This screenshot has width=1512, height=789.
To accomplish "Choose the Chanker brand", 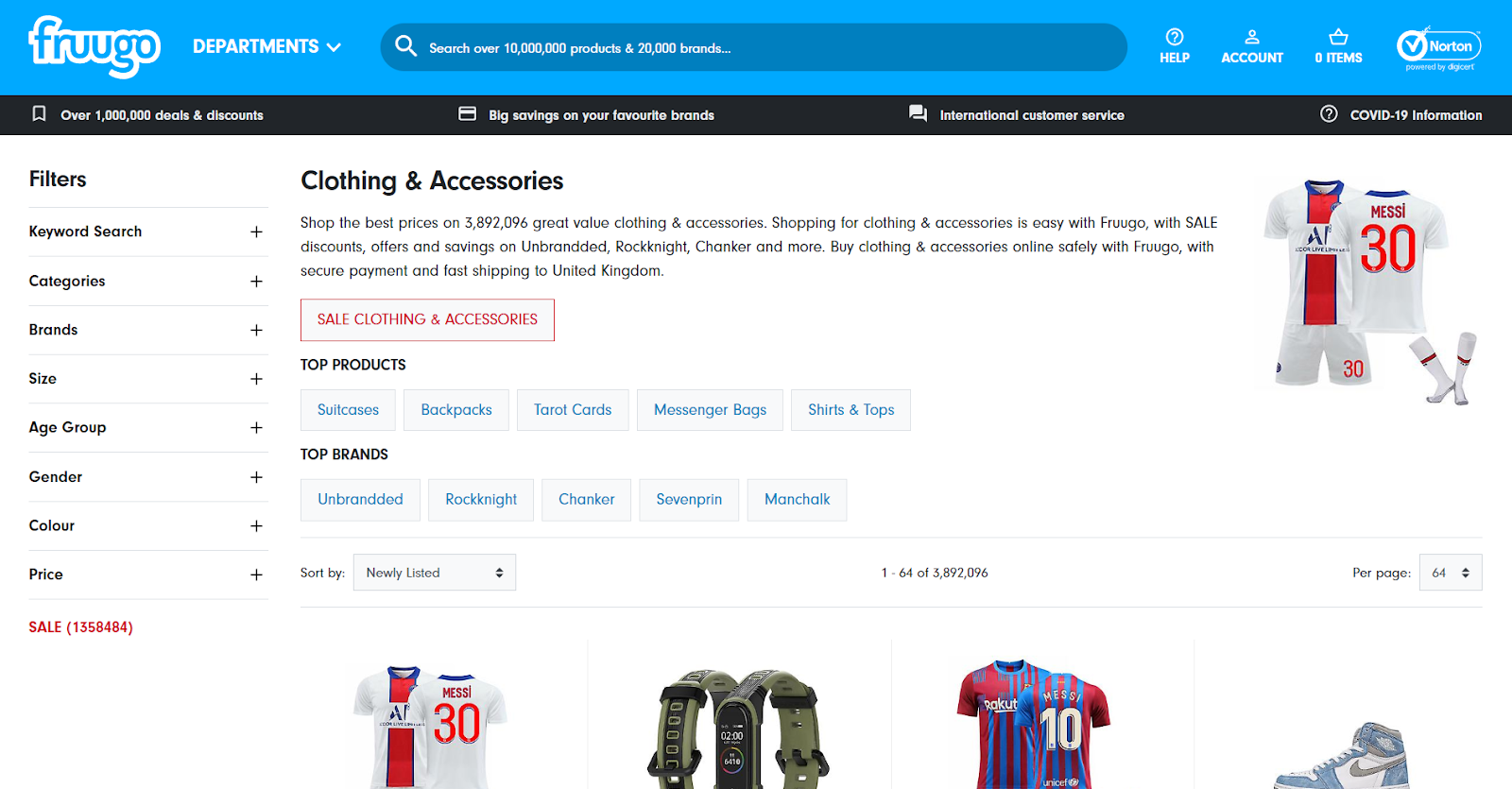I will click(586, 500).
